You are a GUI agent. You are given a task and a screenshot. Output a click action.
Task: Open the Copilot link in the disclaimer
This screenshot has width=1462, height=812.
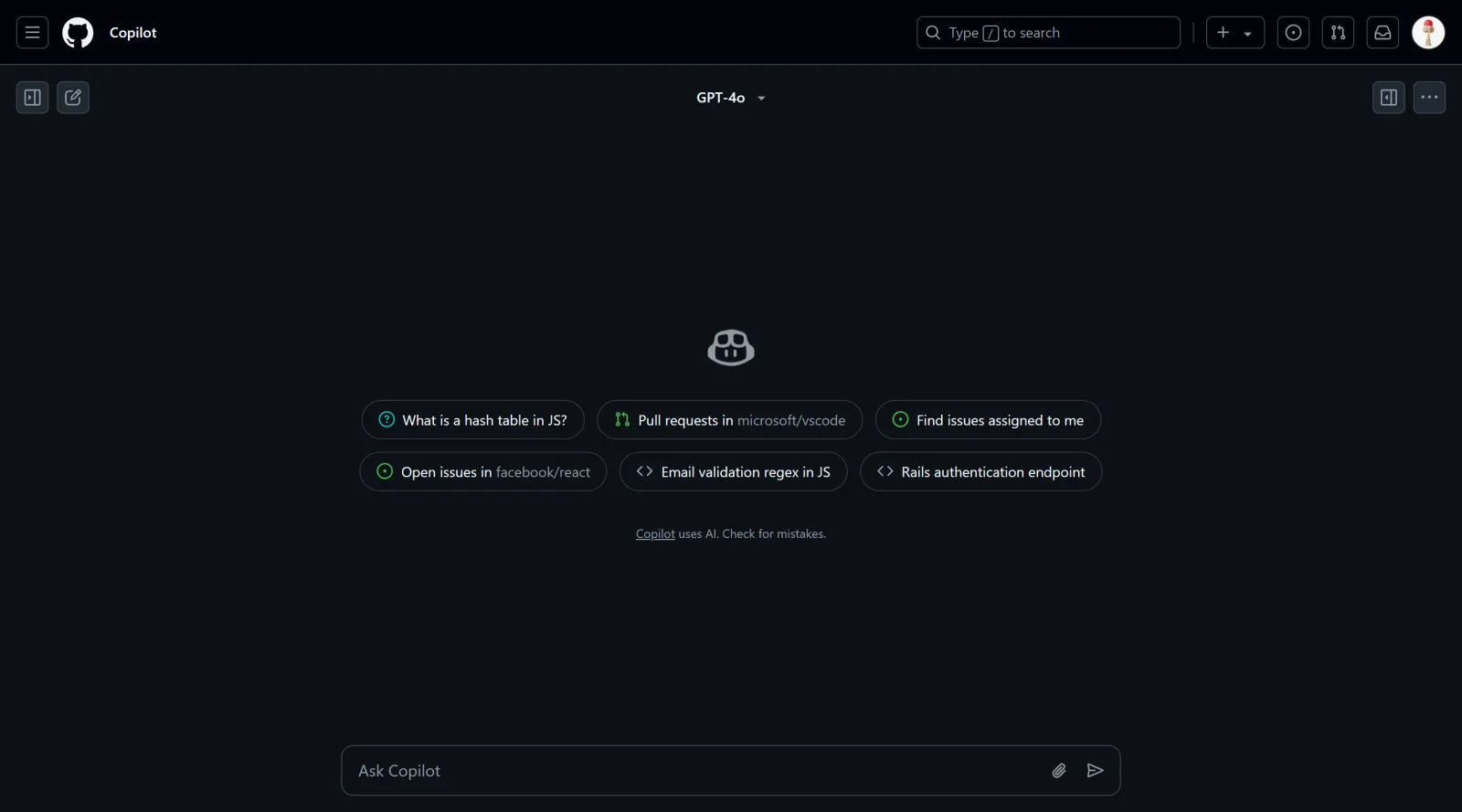pos(654,533)
